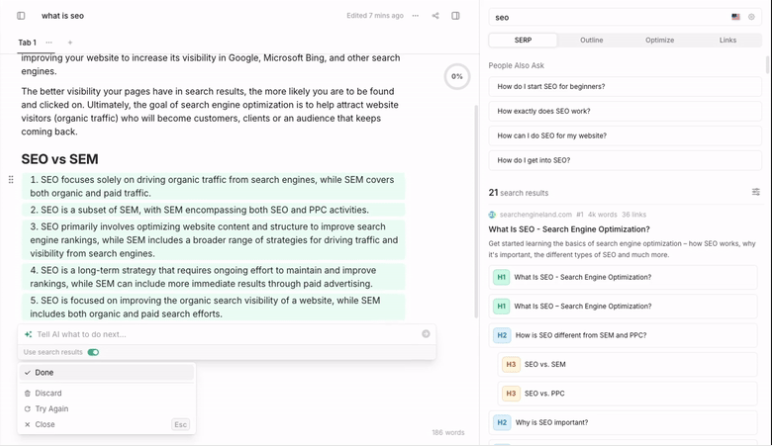The height and width of the screenshot is (447, 772).
Task: Click H3 'SEO vs. PPC' heading item
Action: (x=627, y=393)
